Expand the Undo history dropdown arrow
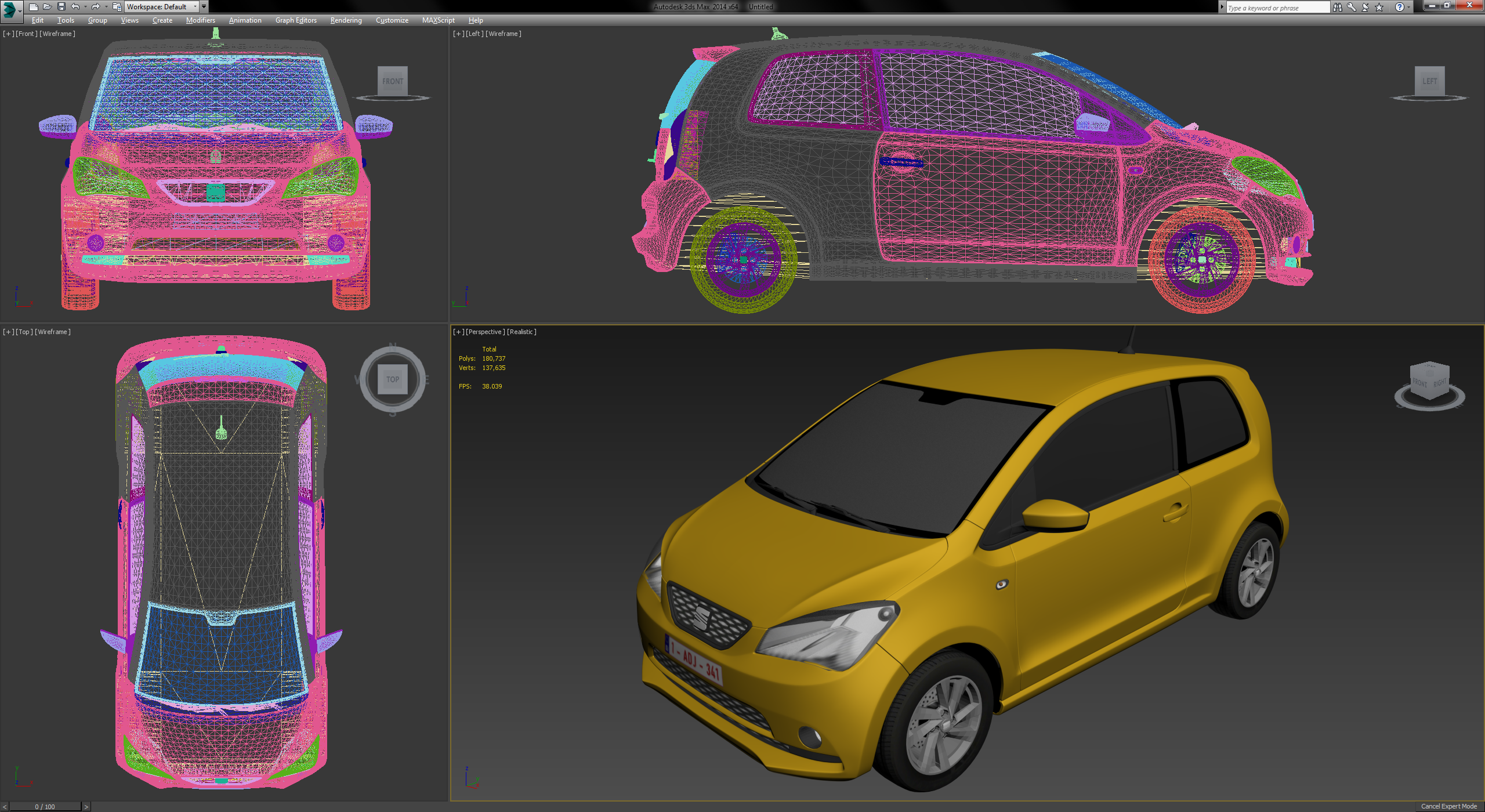 (85, 6)
